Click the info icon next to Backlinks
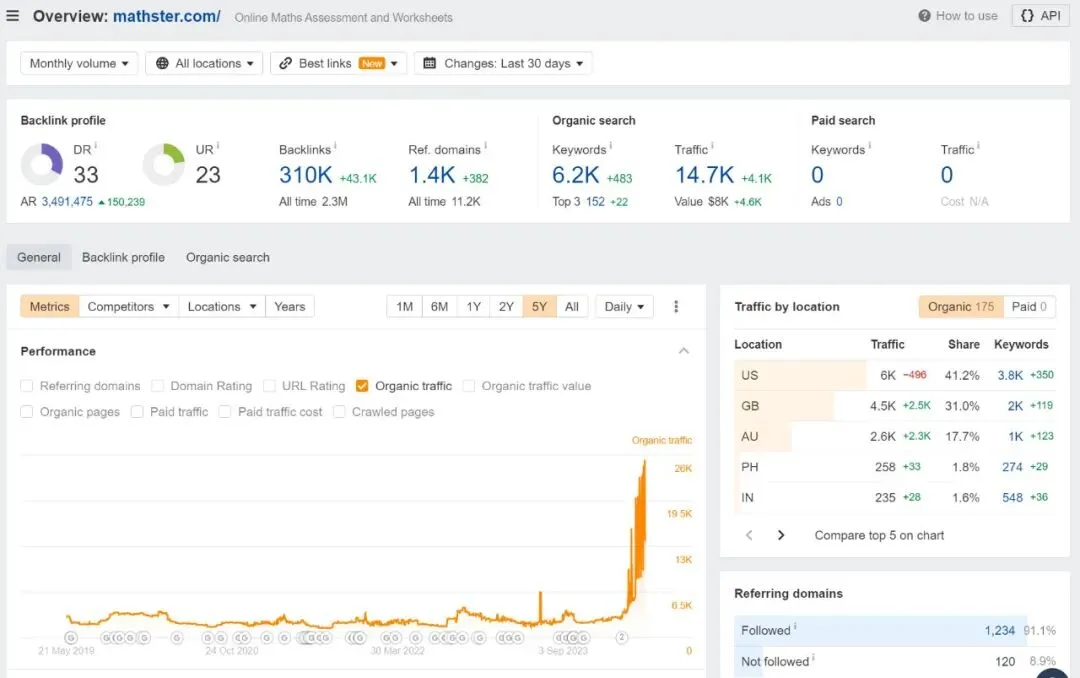1080x678 pixels. [x=335, y=145]
